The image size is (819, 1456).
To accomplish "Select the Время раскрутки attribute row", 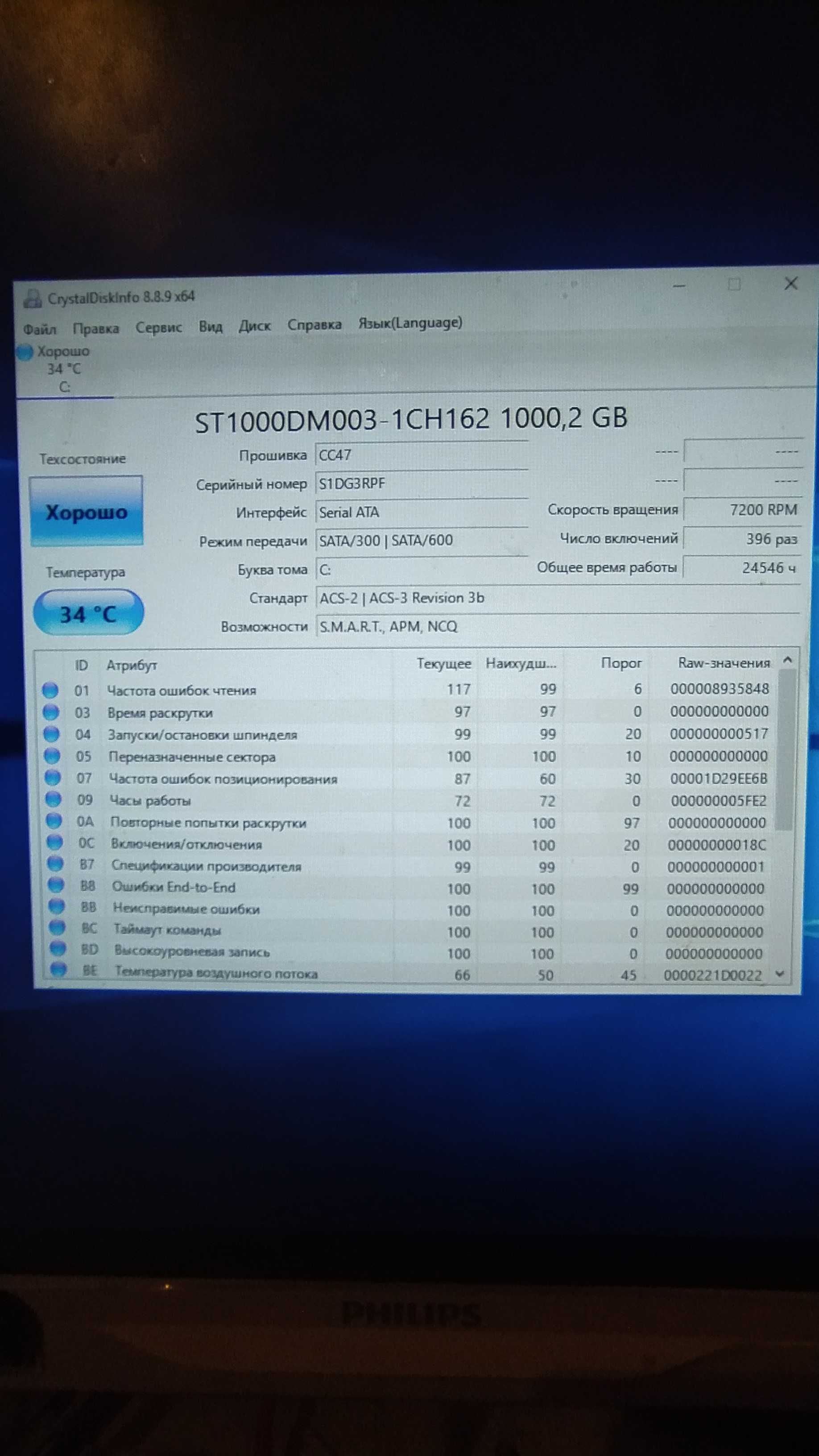I will 407,711.
